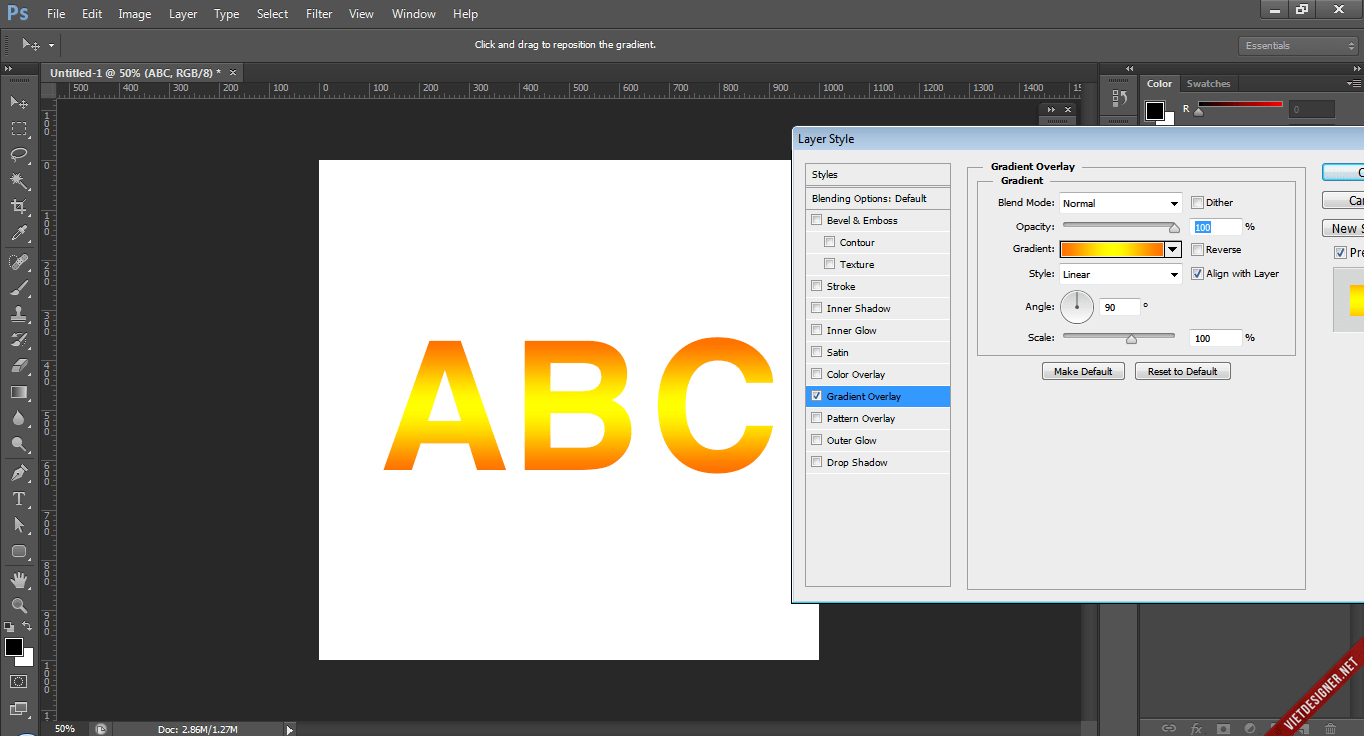Click the Angle dial
The width and height of the screenshot is (1364, 736).
pyautogui.click(x=1077, y=307)
